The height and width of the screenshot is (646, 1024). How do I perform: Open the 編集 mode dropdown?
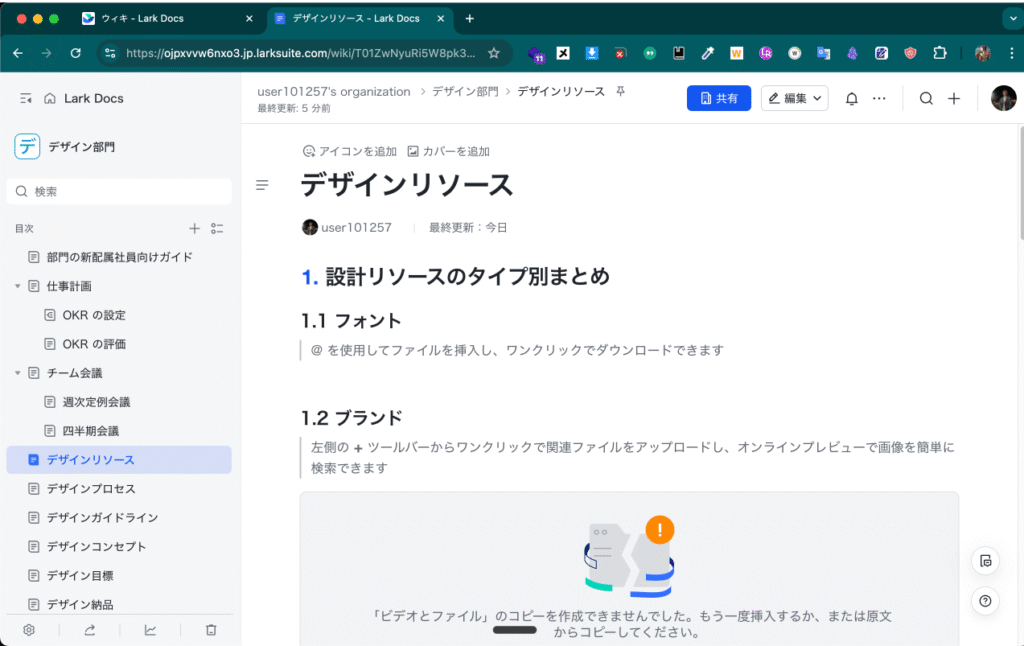click(x=794, y=98)
